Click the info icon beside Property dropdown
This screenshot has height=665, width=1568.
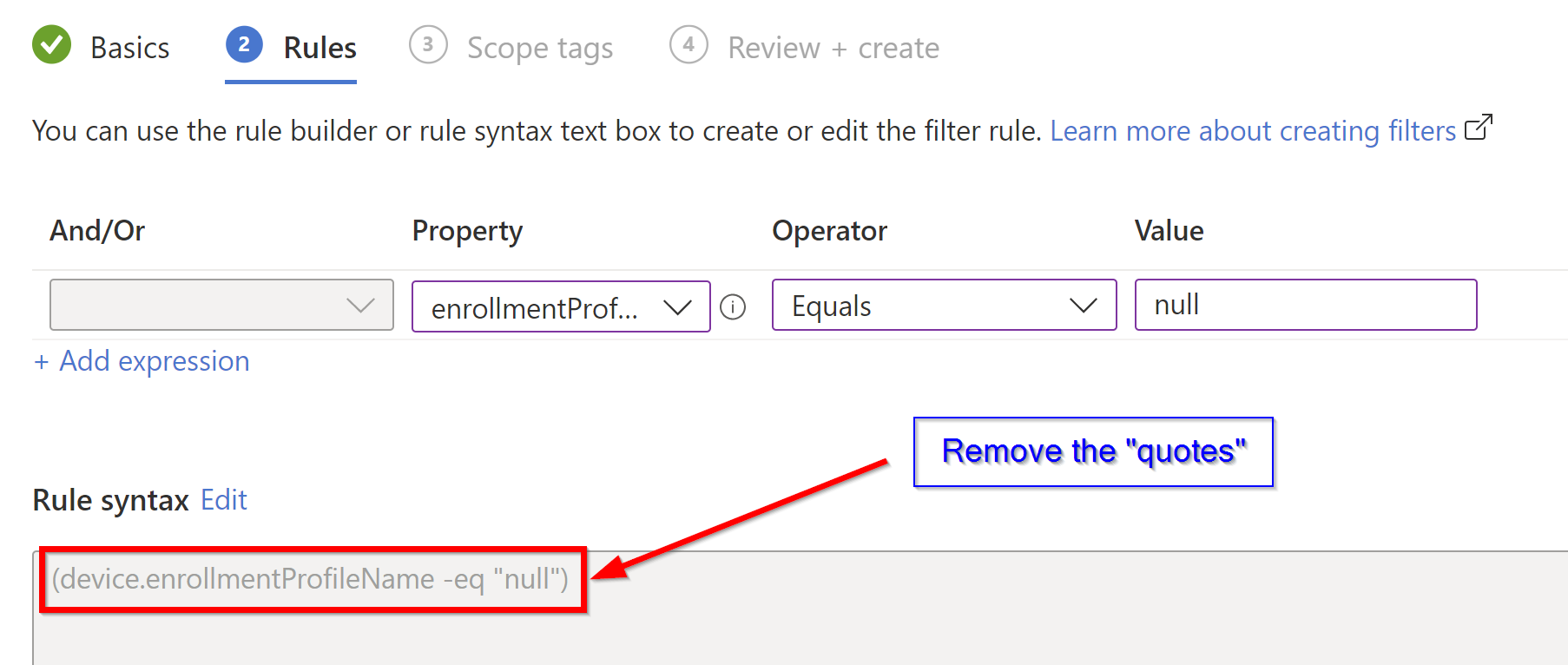pyautogui.click(x=733, y=307)
